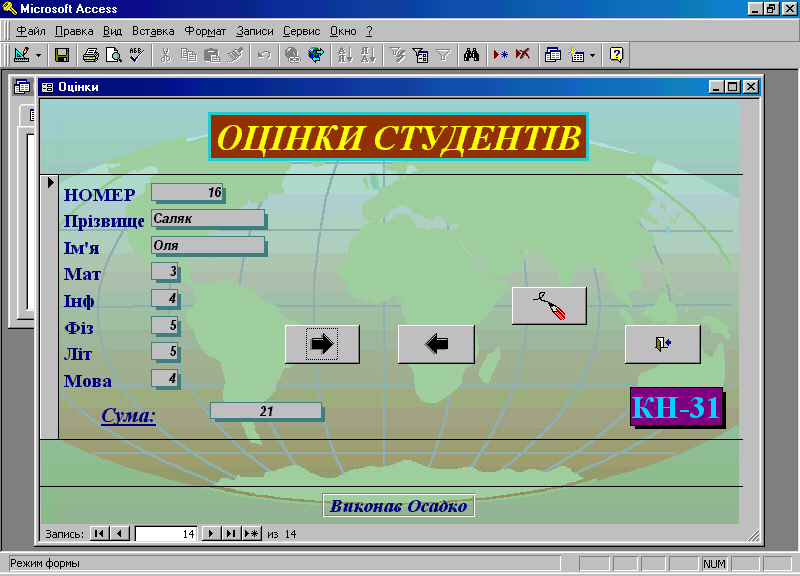Click the background database window icon

point(22,87)
